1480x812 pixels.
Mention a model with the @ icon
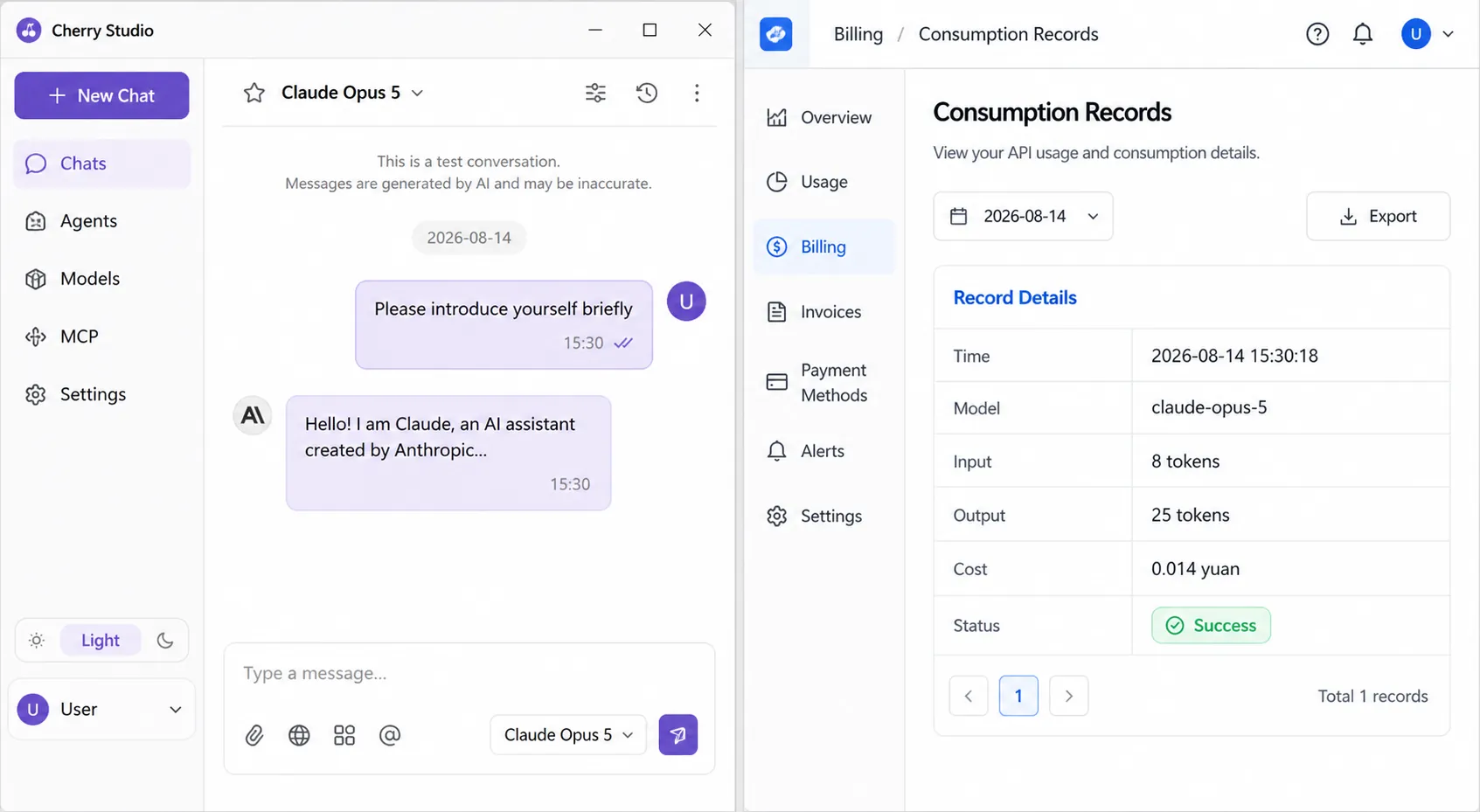click(x=390, y=735)
